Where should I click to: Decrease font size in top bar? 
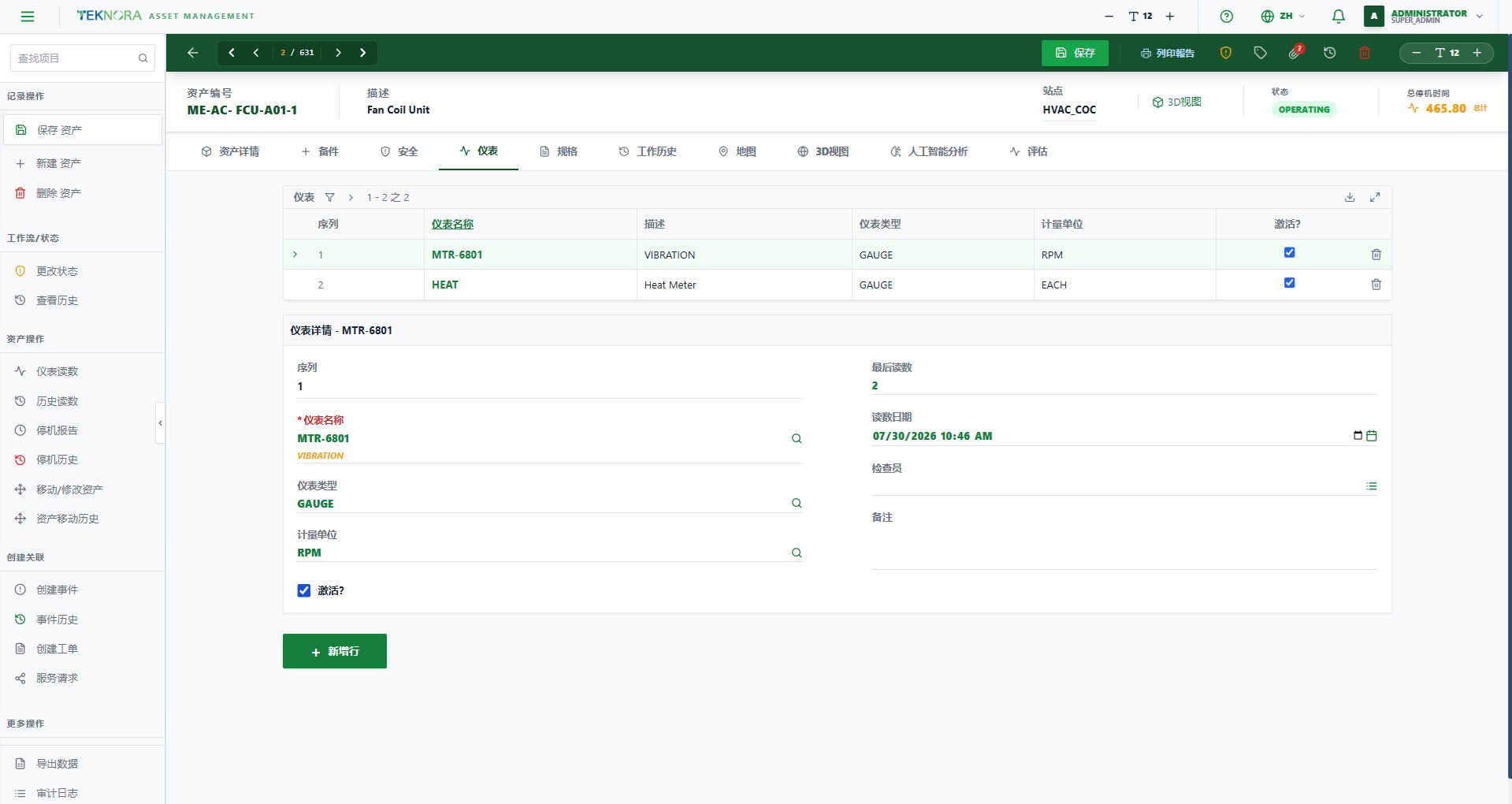[1109, 16]
